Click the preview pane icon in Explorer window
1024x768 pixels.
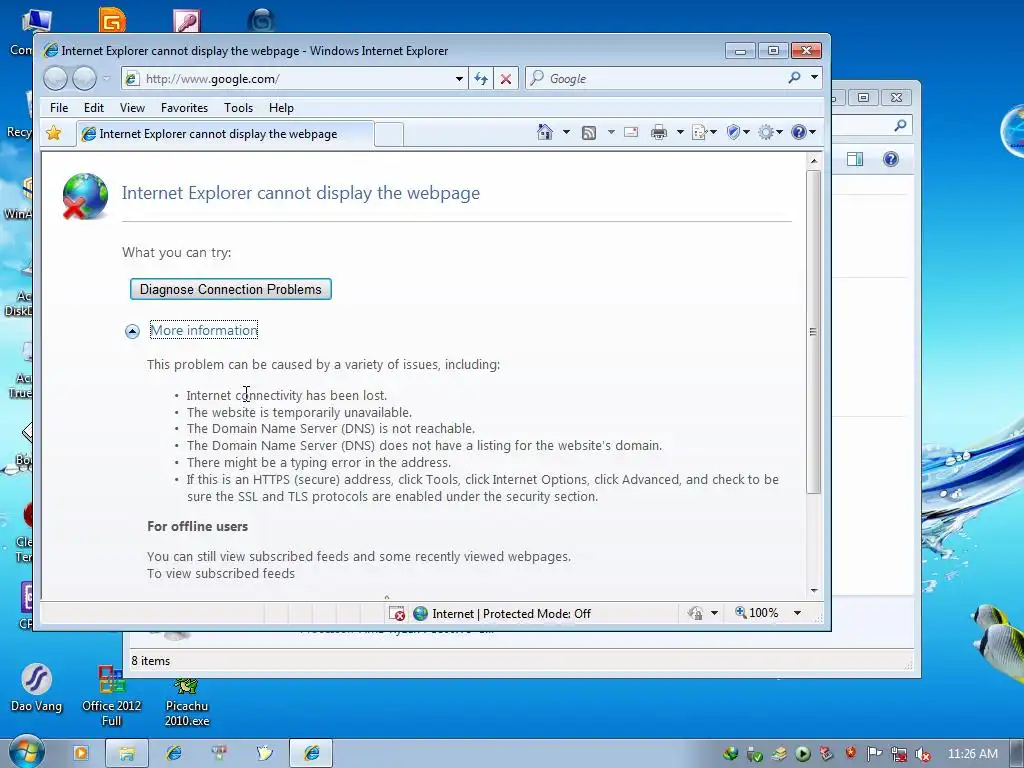(855, 159)
